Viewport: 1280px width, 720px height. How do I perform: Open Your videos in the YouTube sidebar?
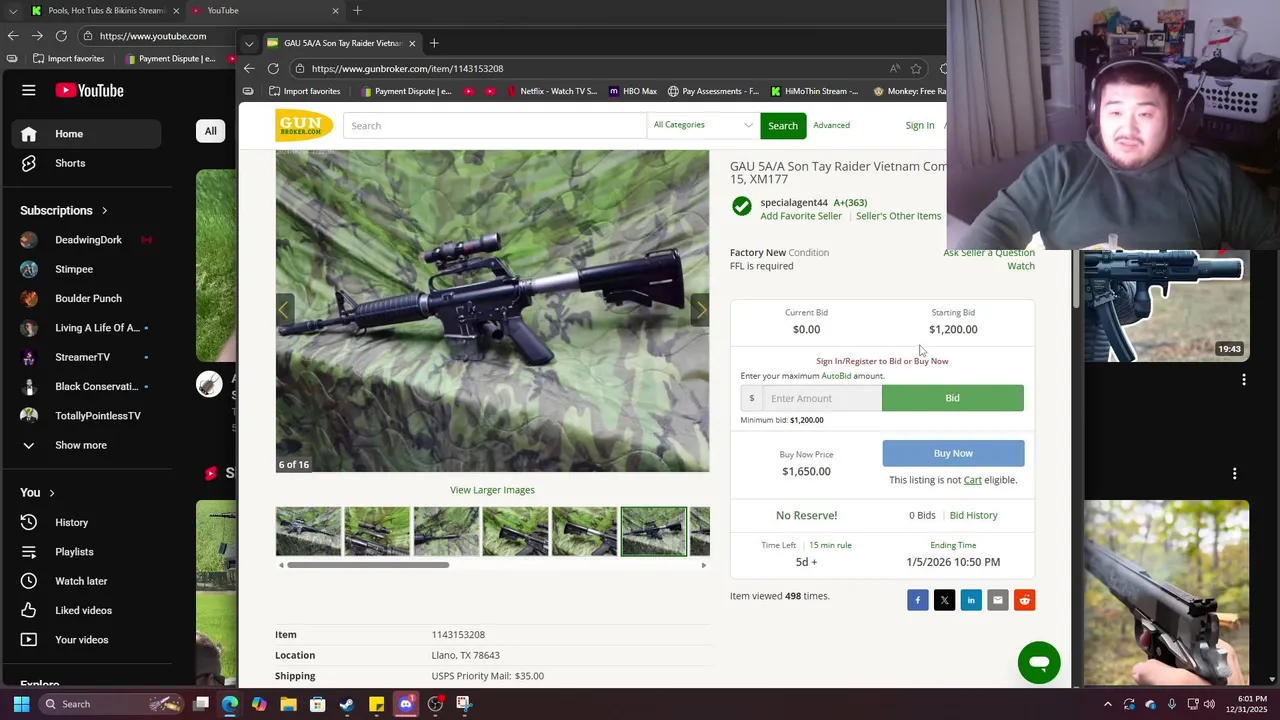coord(80,640)
